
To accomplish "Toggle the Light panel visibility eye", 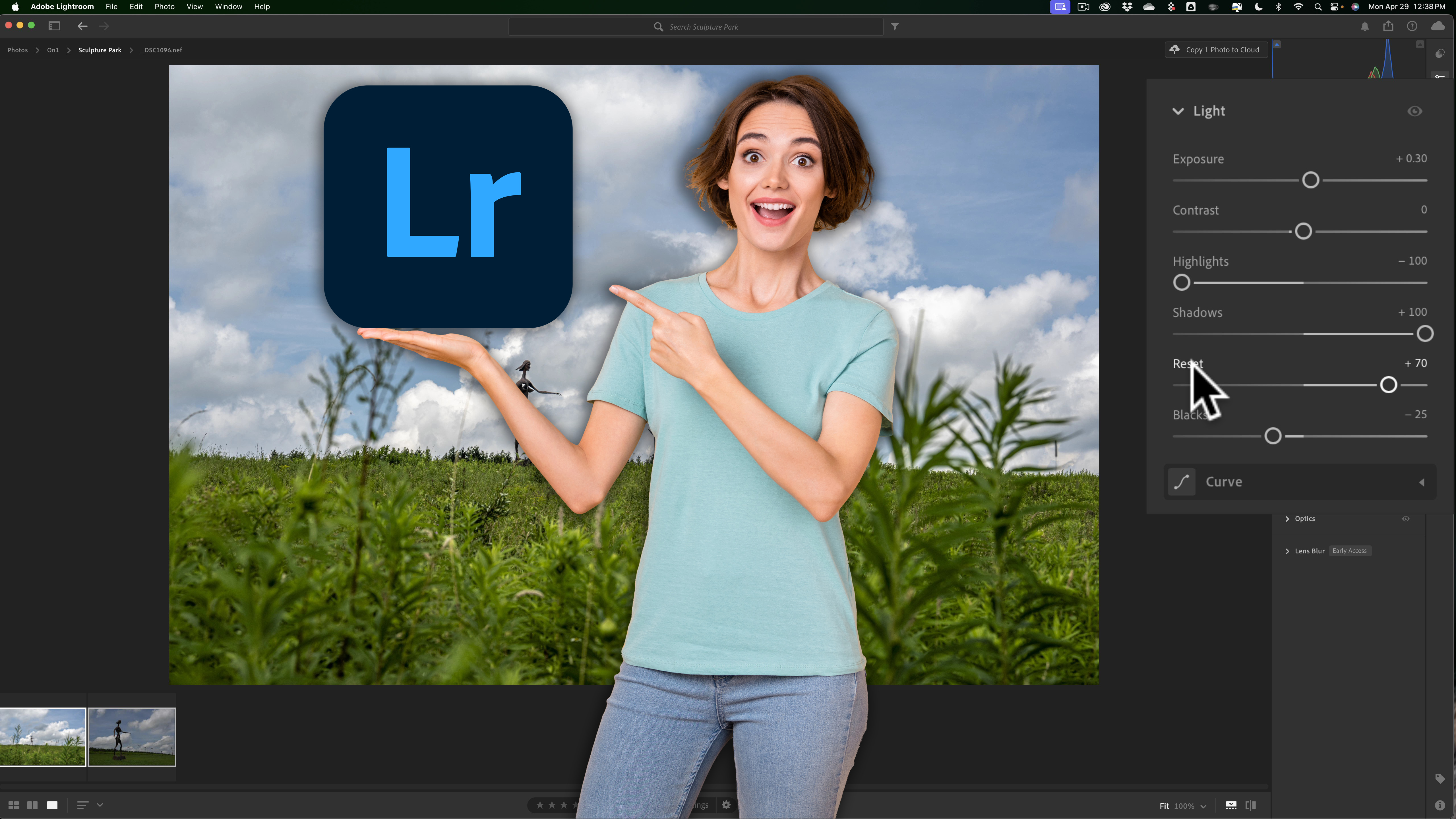I will [1415, 111].
